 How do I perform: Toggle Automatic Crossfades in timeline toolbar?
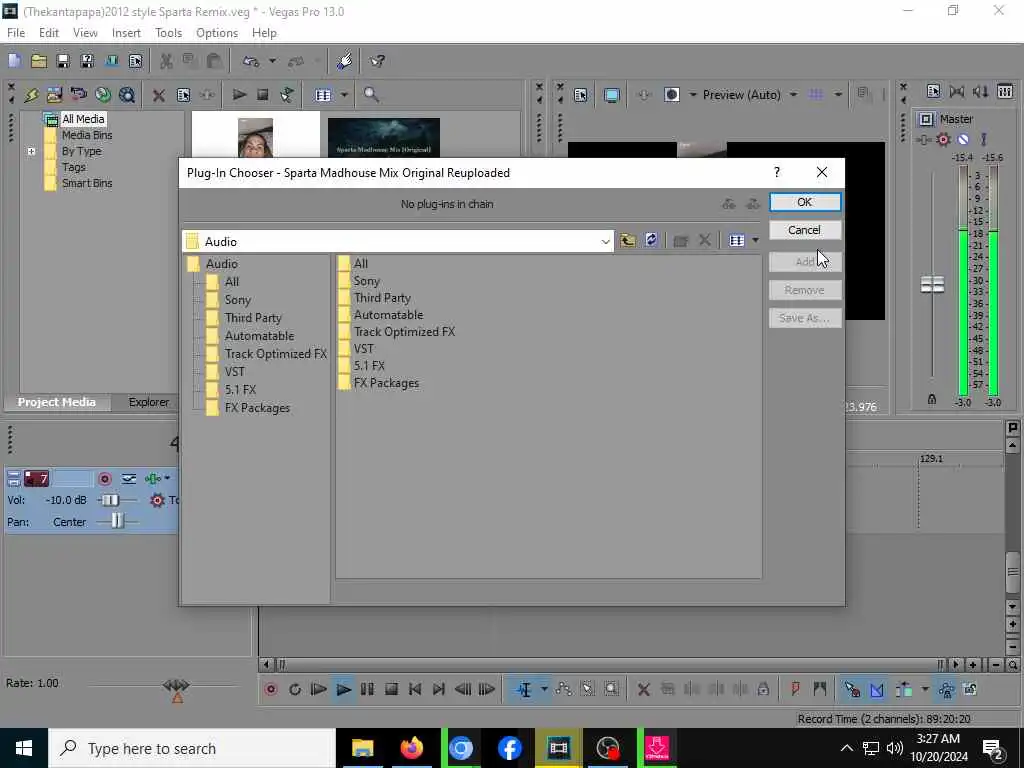pos(876,689)
